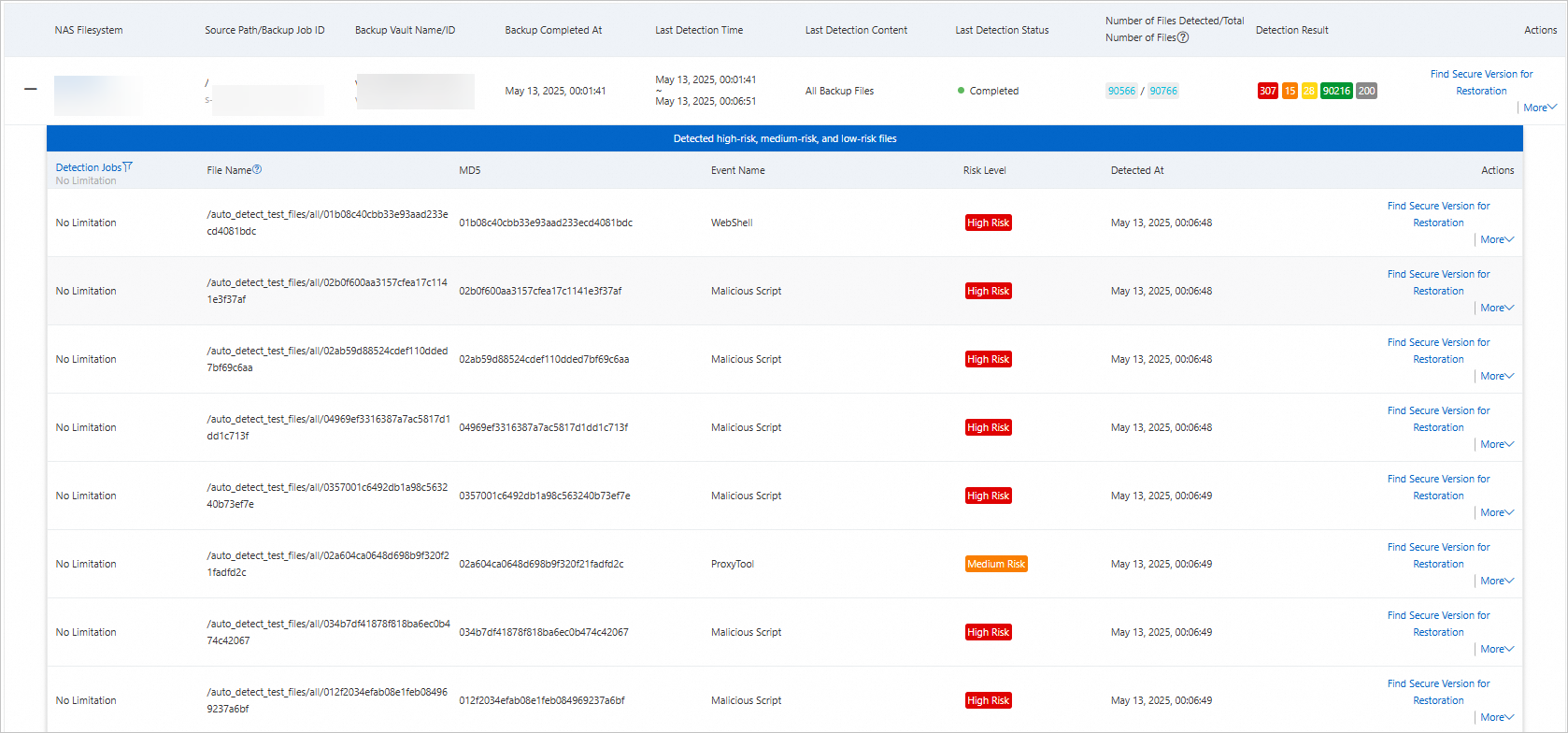Open More menu in the ProxyTool row
1568x733 pixels.
pyautogui.click(x=1497, y=581)
